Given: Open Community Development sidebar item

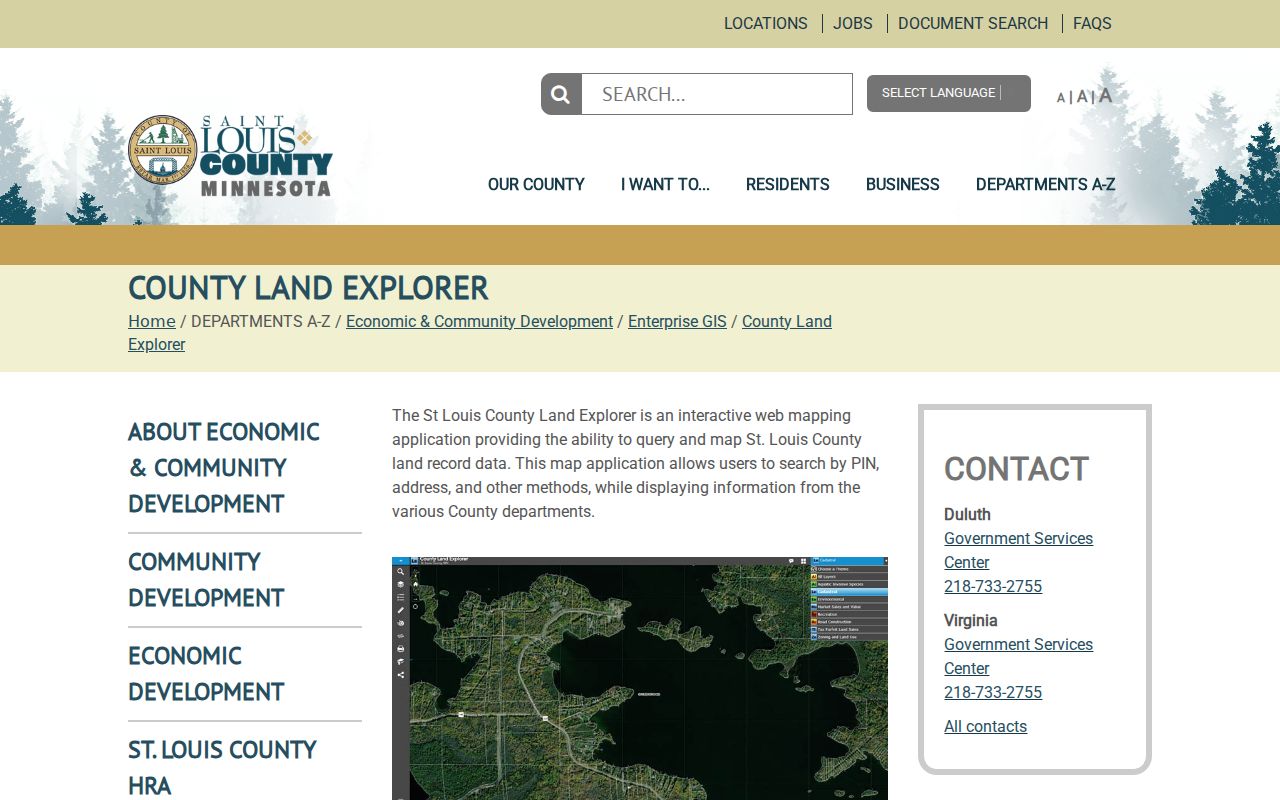Looking at the screenshot, I should click(x=206, y=579).
